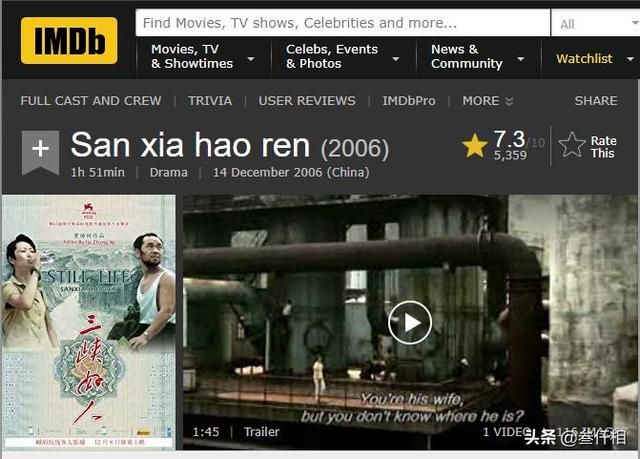Expand the Celebs, Events & Photos menu arrow
Screen dimensions: 640x459
point(396,59)
